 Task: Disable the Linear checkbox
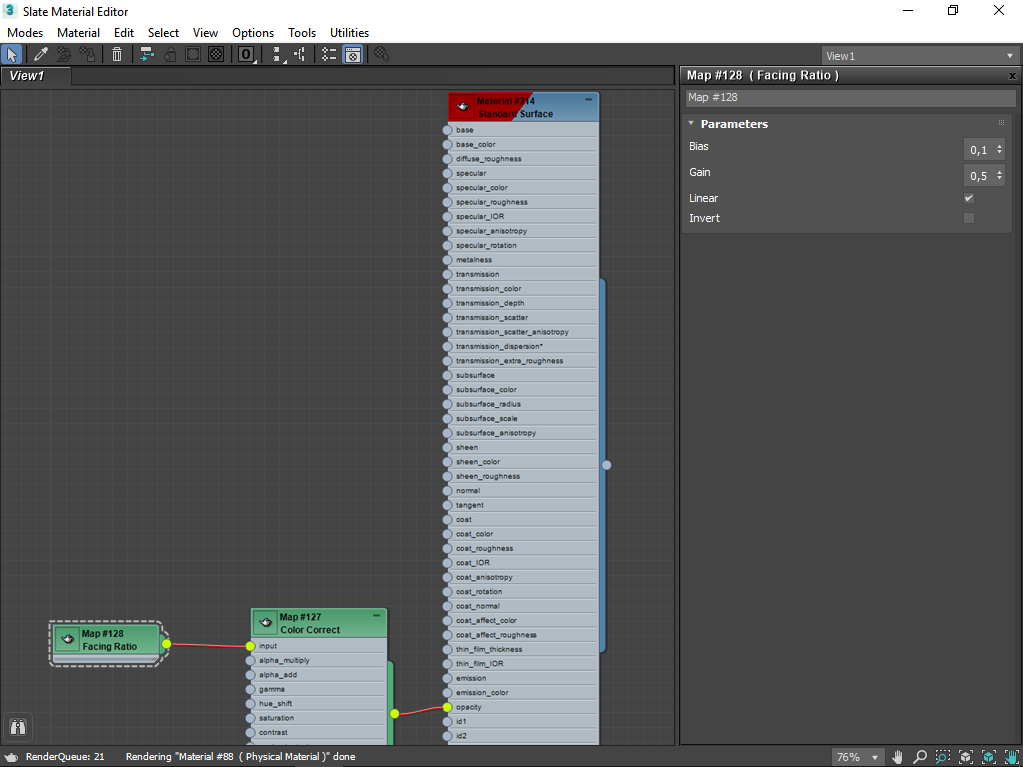(968, 197)
